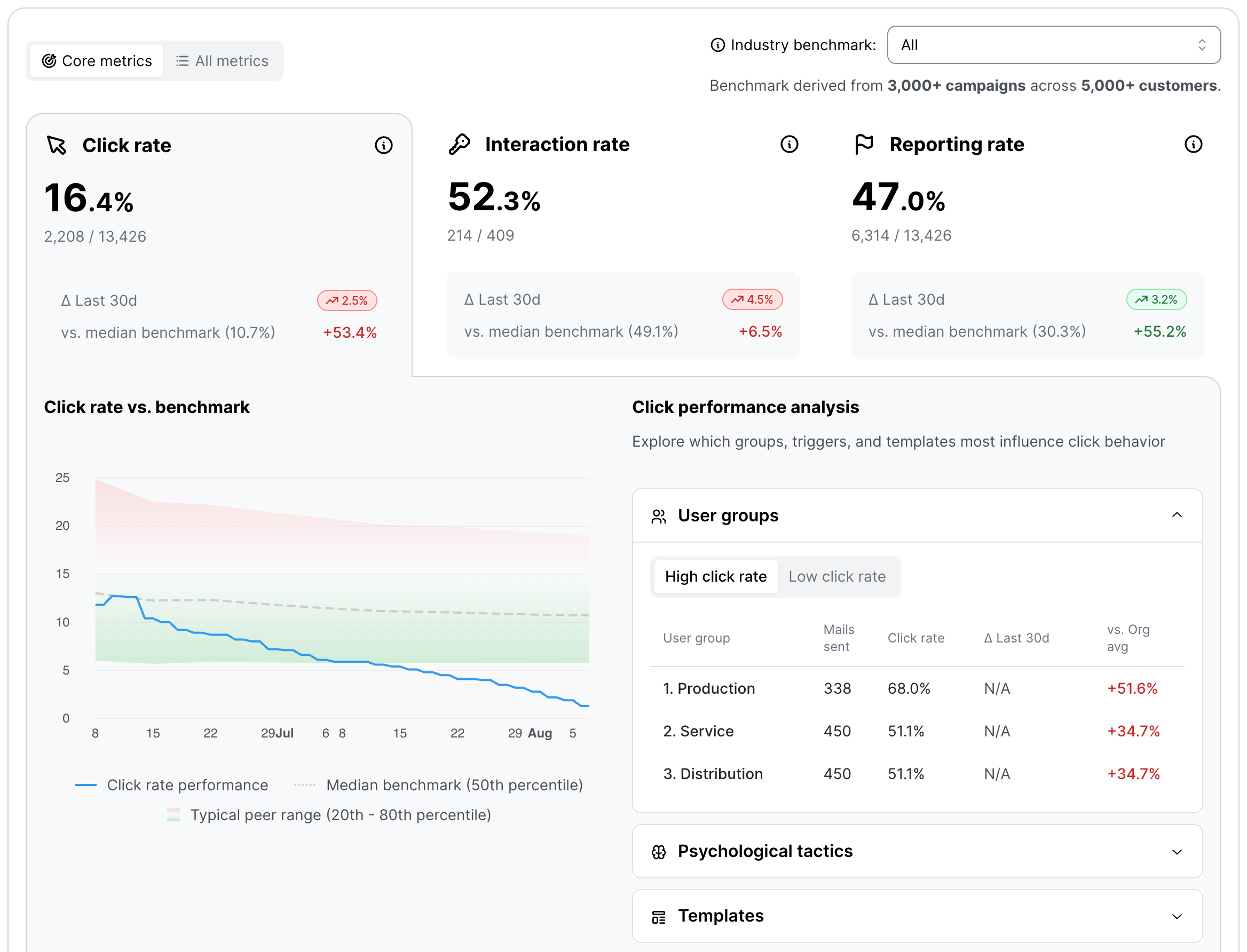
Task: Open the Interaction rate info tooltip icon
Action: (789, 145)
